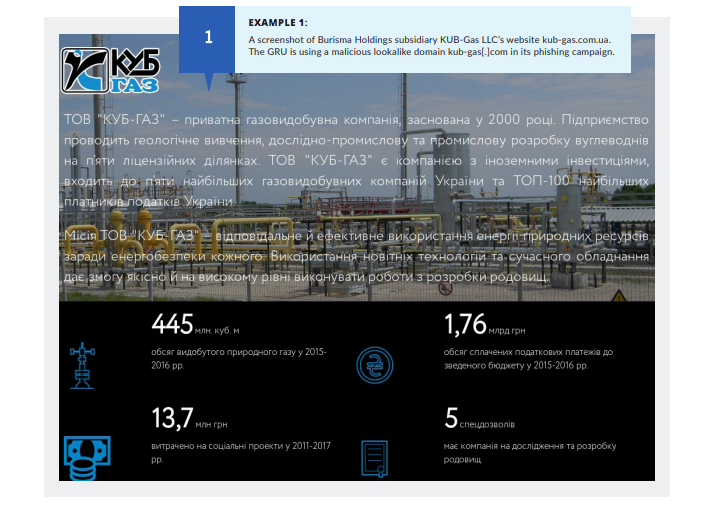717x505 pixels.
Task: Click the hryvnia currency circle icon
Action: pyautogui.click(x=375, y=365)
